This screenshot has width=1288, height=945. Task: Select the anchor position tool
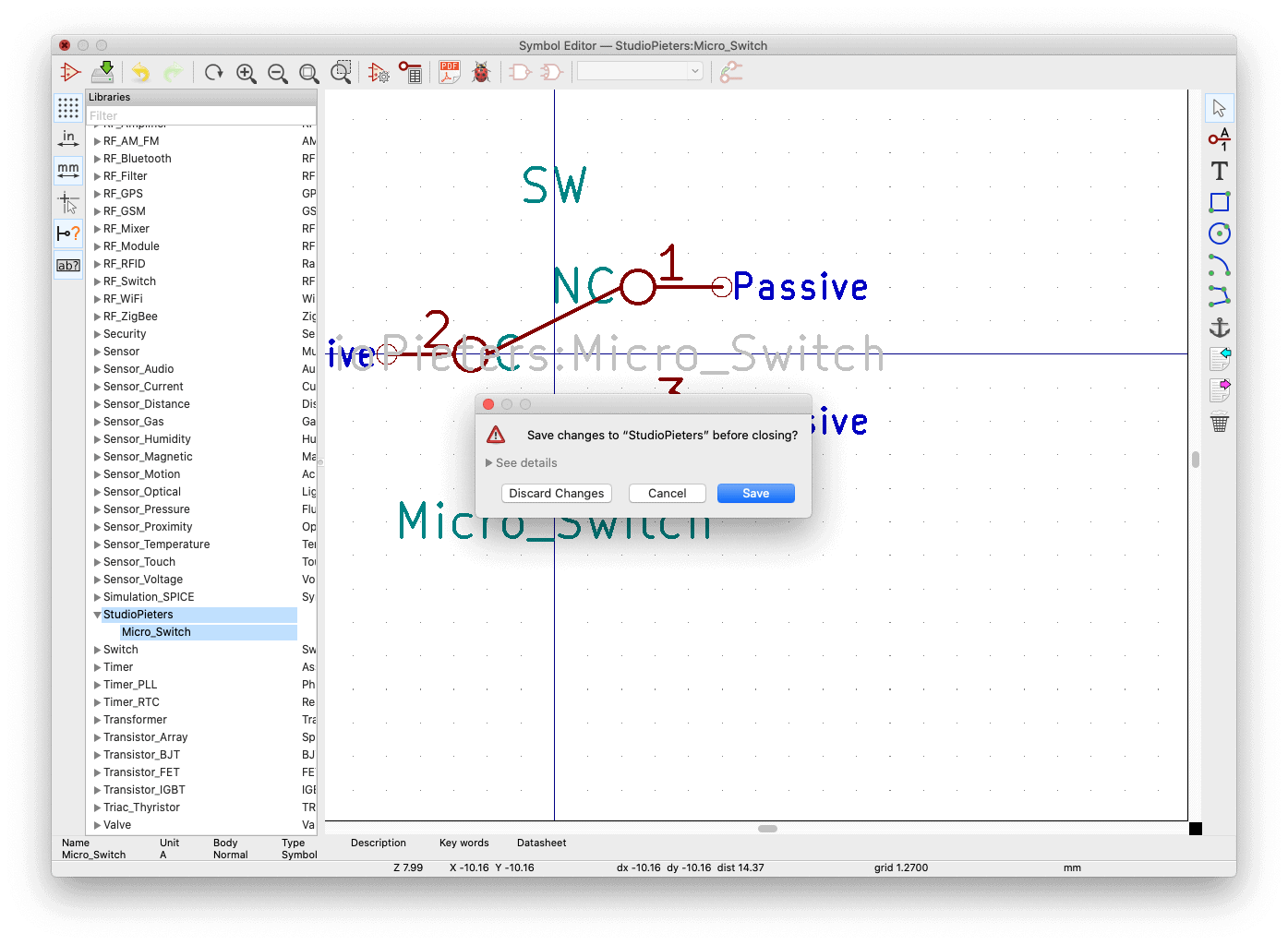point(1220,328)
